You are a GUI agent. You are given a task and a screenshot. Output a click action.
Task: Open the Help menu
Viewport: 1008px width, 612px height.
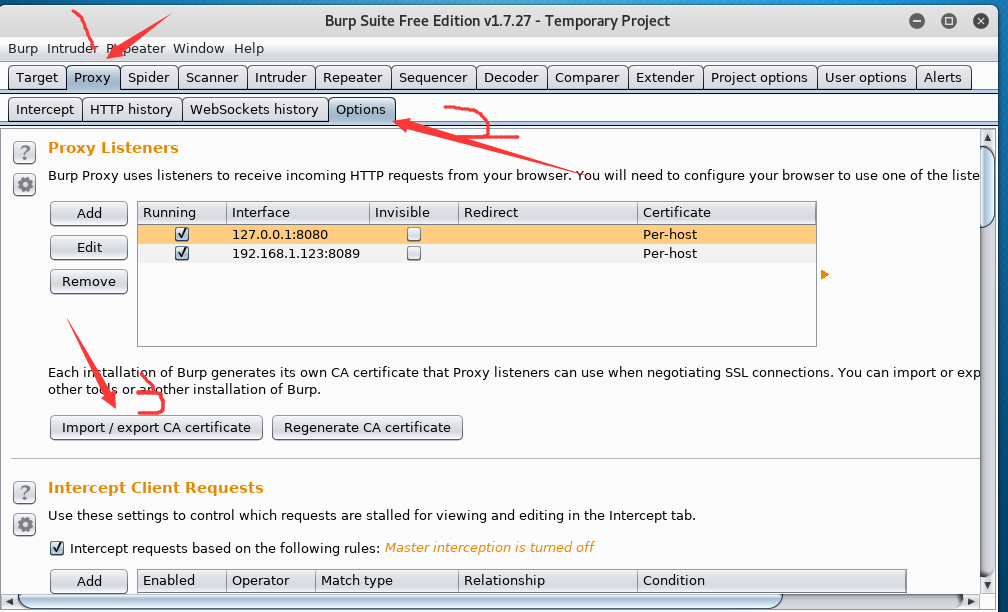click(249, 49)
